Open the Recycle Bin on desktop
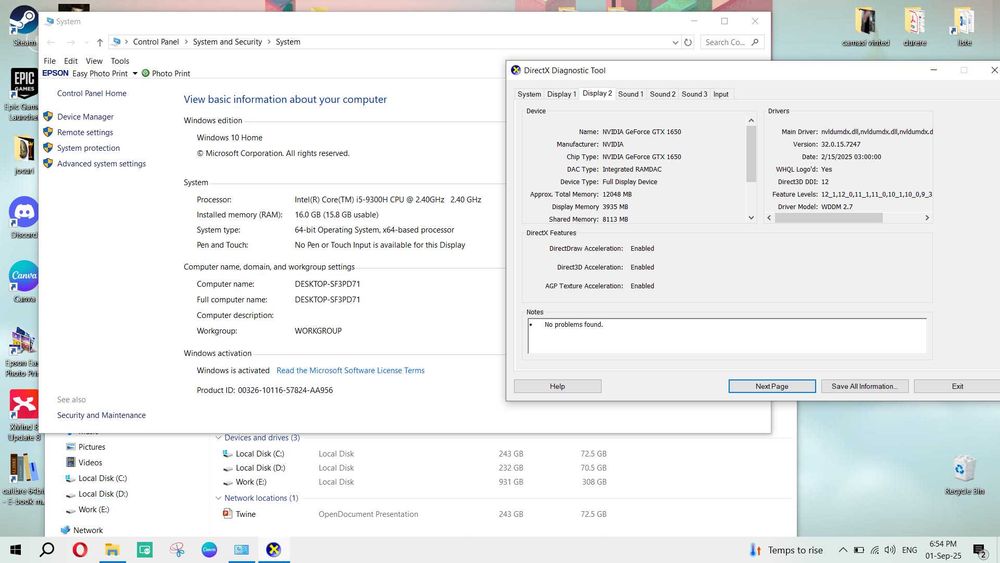 pyautogui.click(x=964, y=468)
